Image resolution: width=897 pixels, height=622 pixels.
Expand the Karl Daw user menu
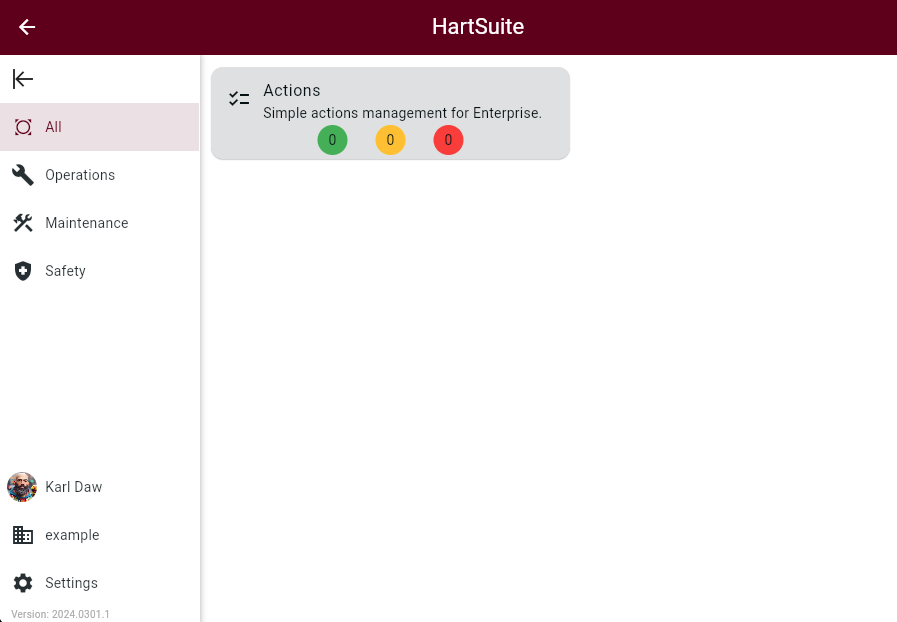point(73,487)
